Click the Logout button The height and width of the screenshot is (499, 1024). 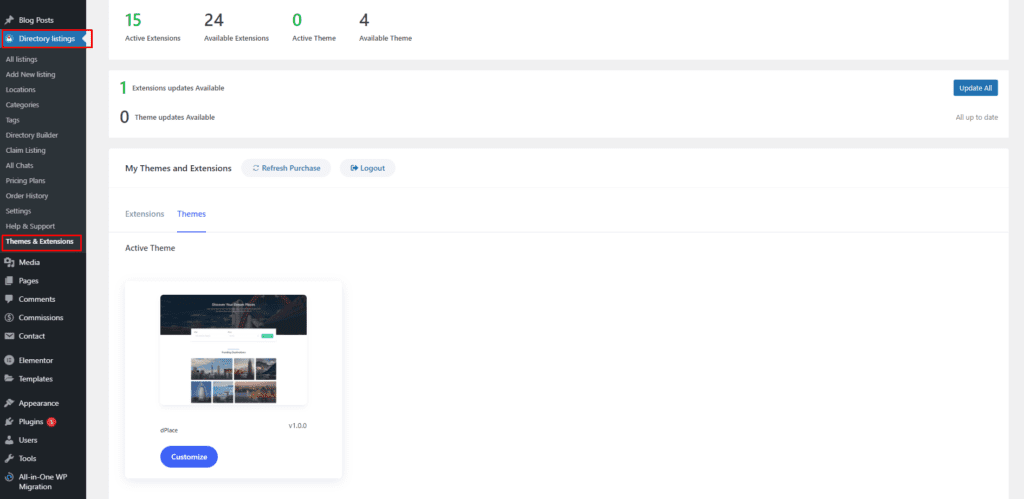[367, 168]
